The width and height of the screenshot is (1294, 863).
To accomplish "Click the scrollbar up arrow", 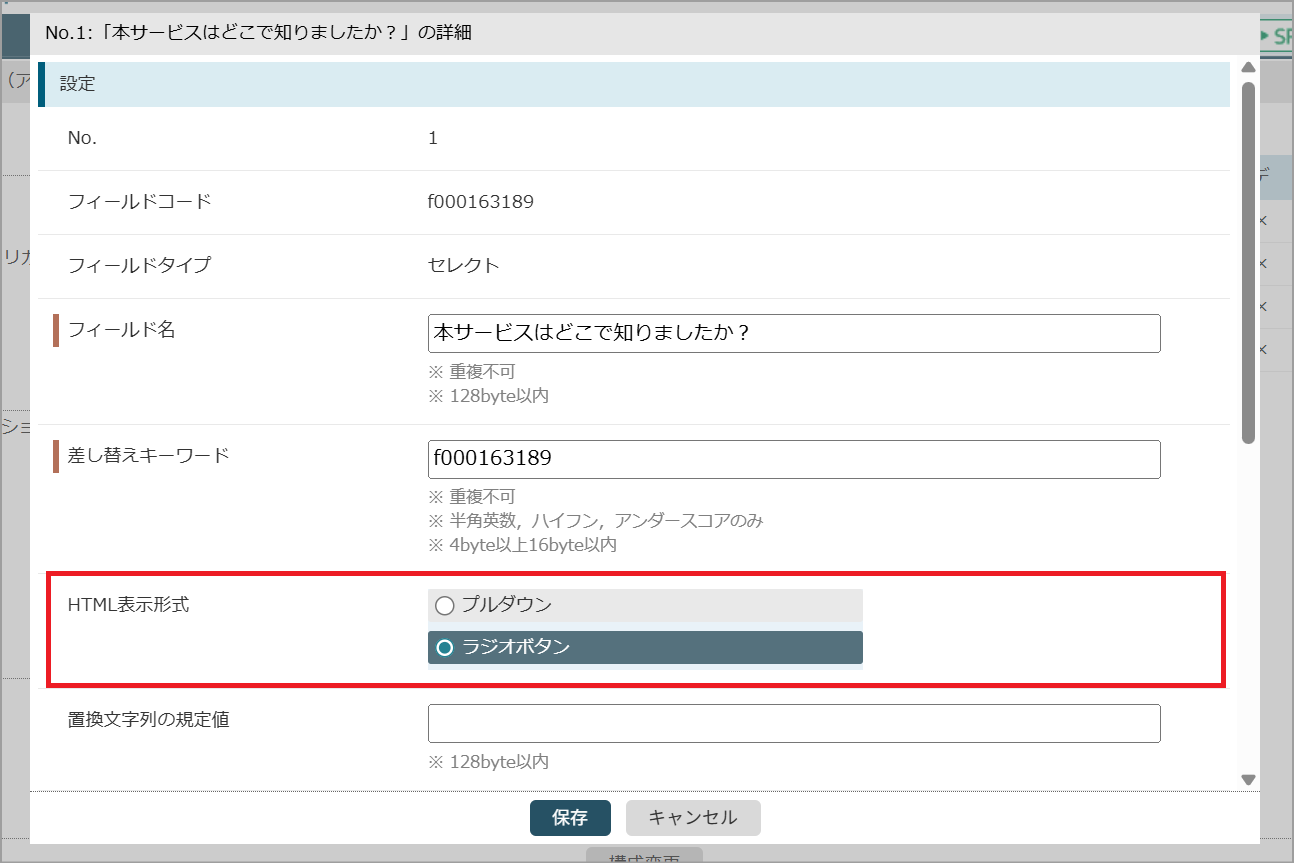I will 1248,68.
